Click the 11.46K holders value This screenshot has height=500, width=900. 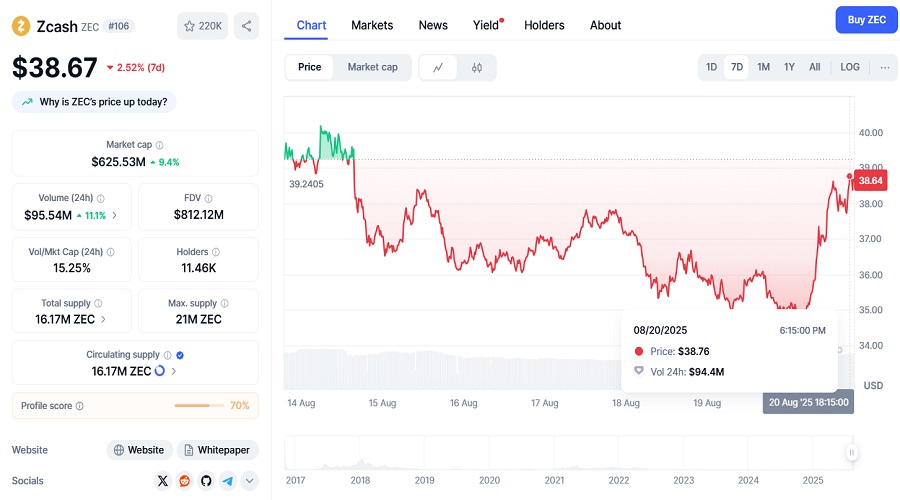[199, 268]
